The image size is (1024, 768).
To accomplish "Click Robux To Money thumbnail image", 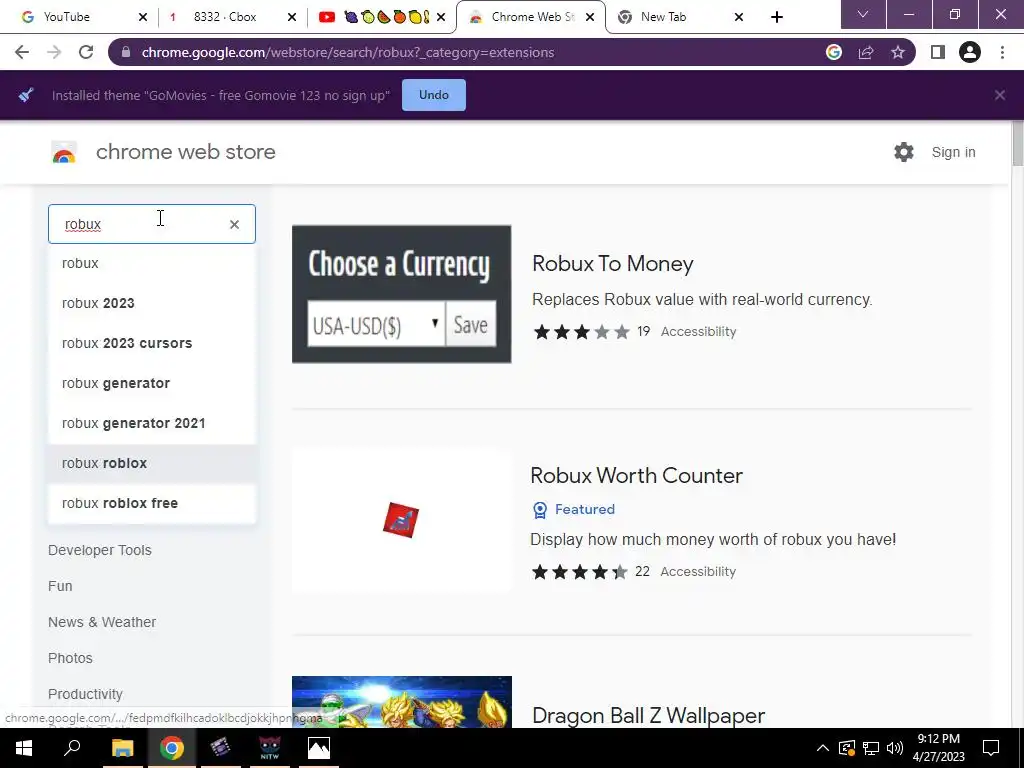I will [402, 294].
